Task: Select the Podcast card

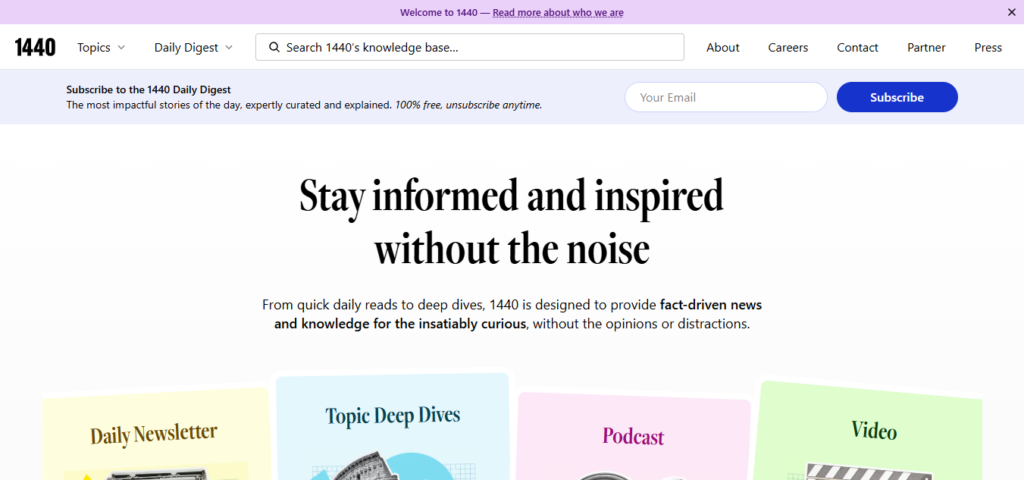Action: pos(633,436)
